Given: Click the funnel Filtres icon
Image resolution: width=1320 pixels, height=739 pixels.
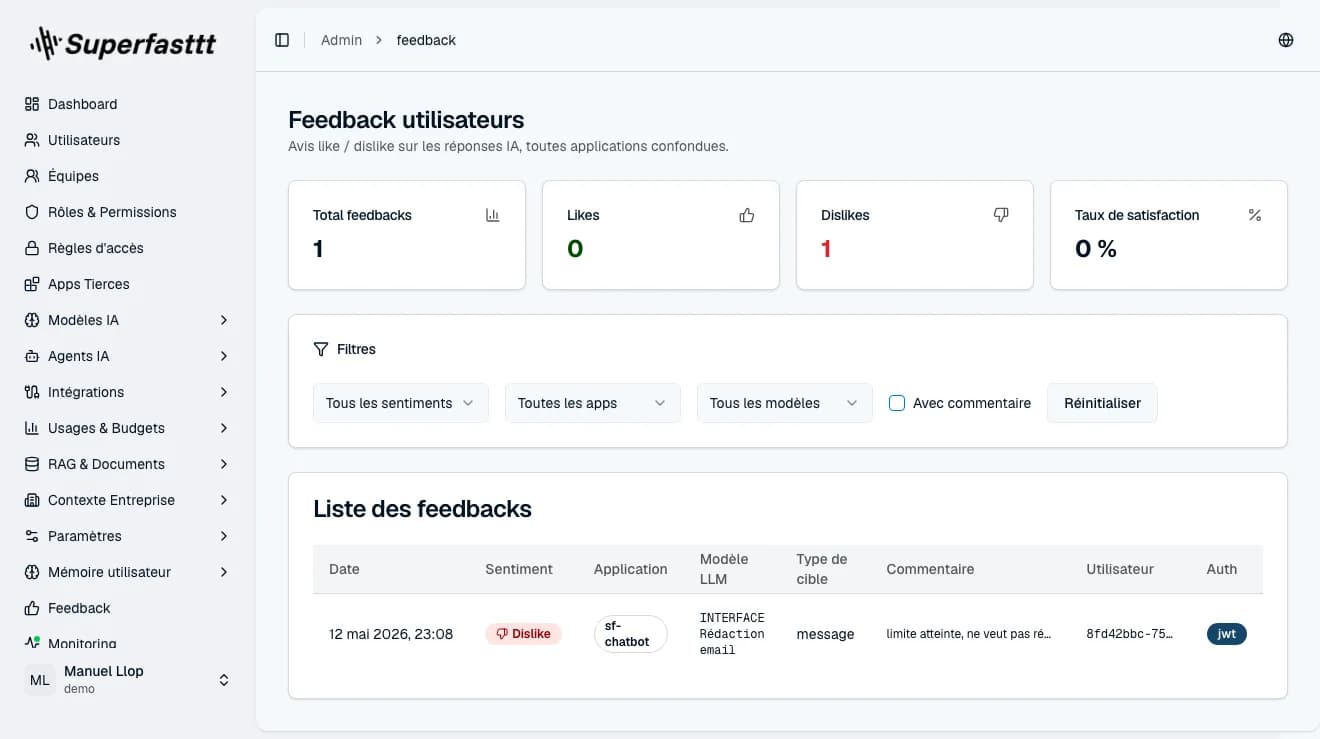Looking at the screenshot, I should point(321,349).
